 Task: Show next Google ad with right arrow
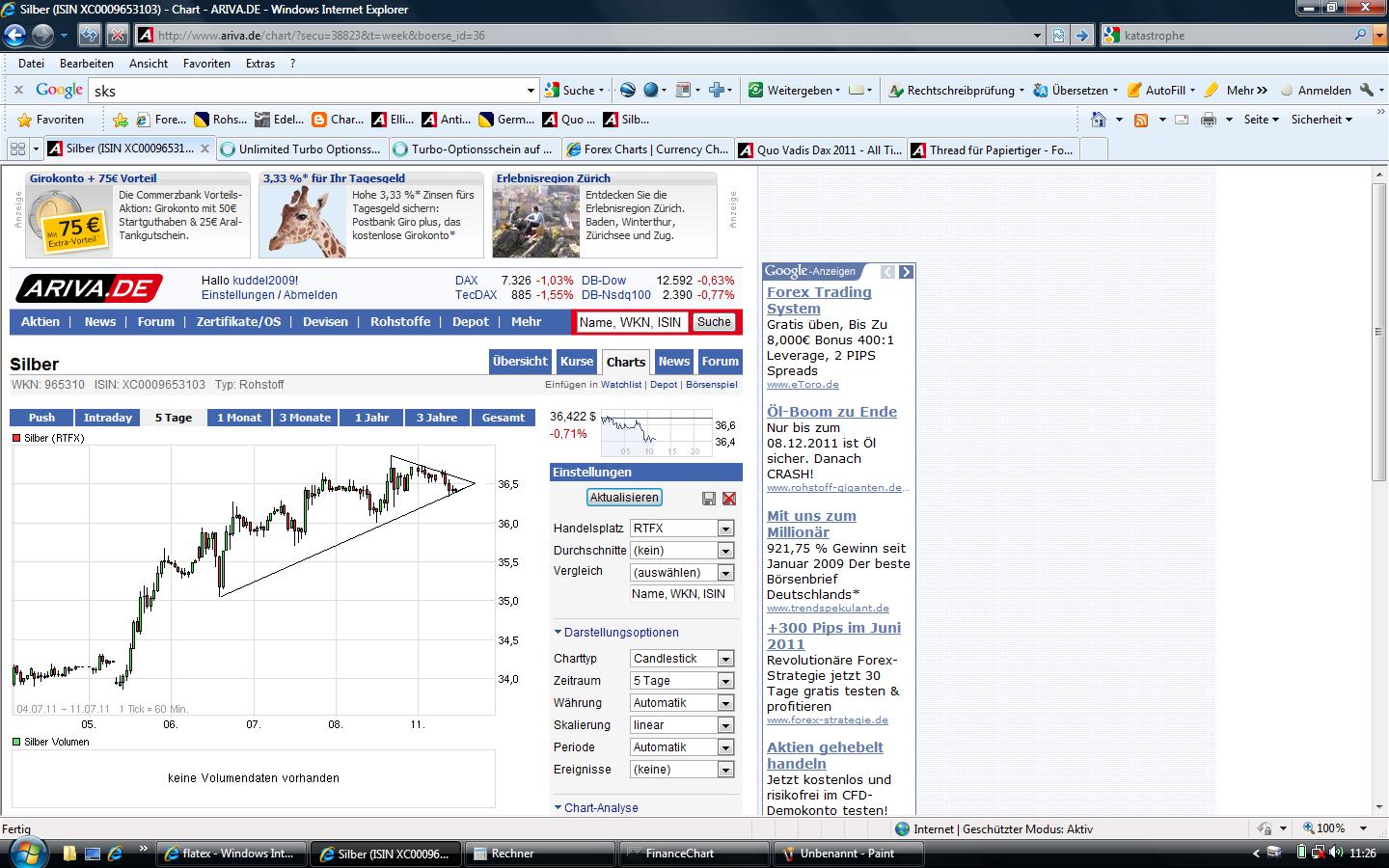[906, 272]
